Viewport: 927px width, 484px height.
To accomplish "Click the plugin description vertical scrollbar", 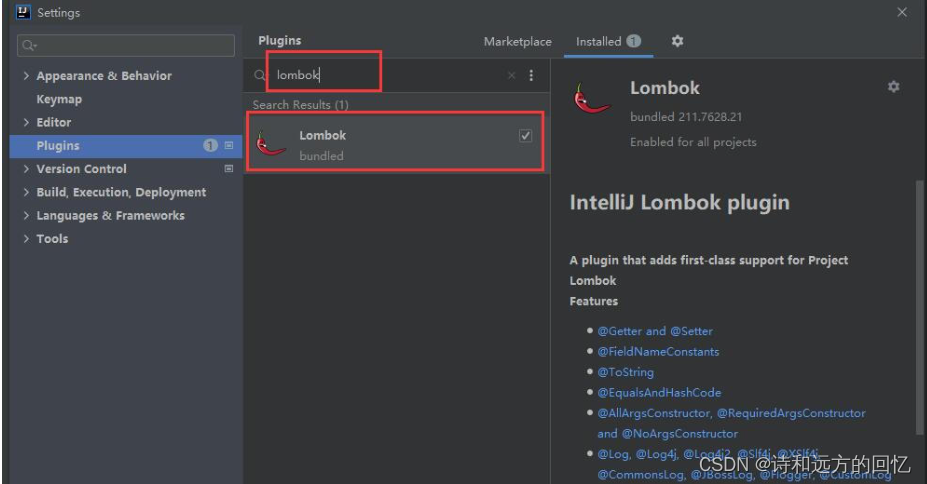I will (919, 307).
